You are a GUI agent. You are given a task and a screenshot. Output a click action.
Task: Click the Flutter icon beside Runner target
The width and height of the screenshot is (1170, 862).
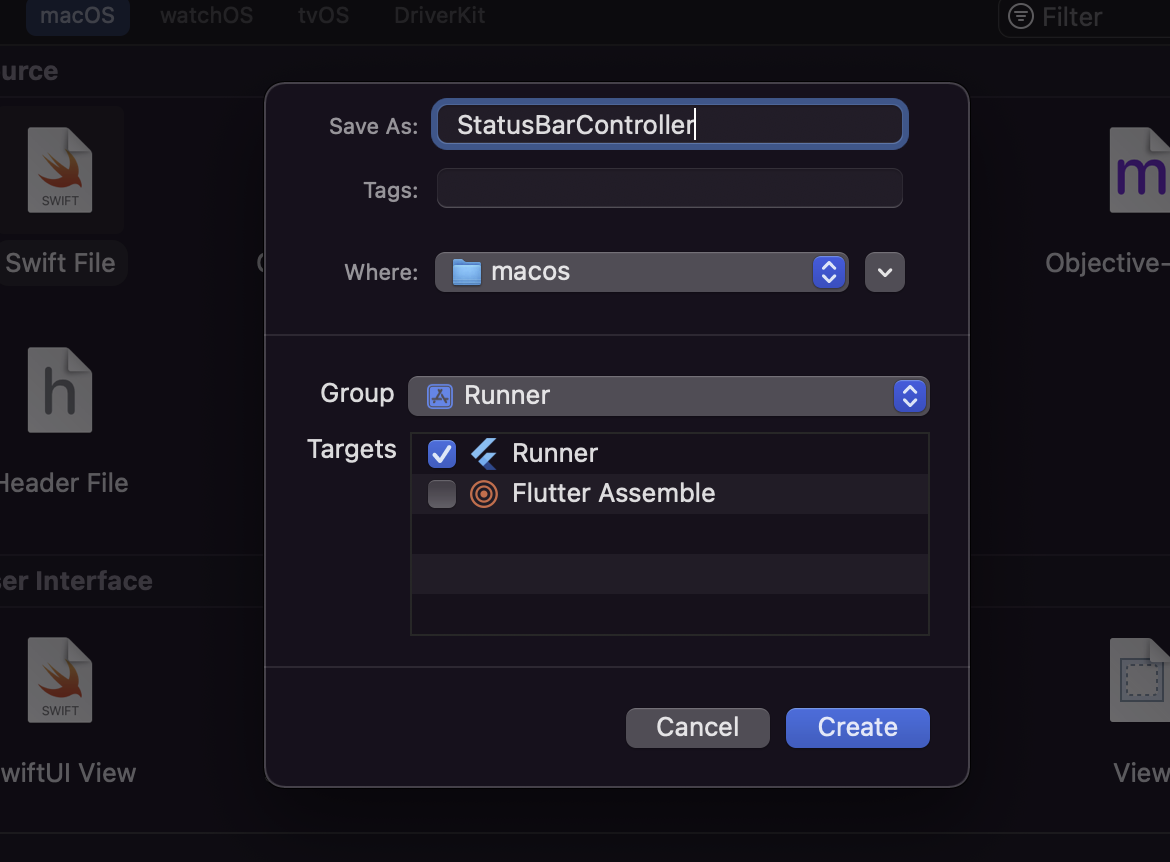coord(484,453)
